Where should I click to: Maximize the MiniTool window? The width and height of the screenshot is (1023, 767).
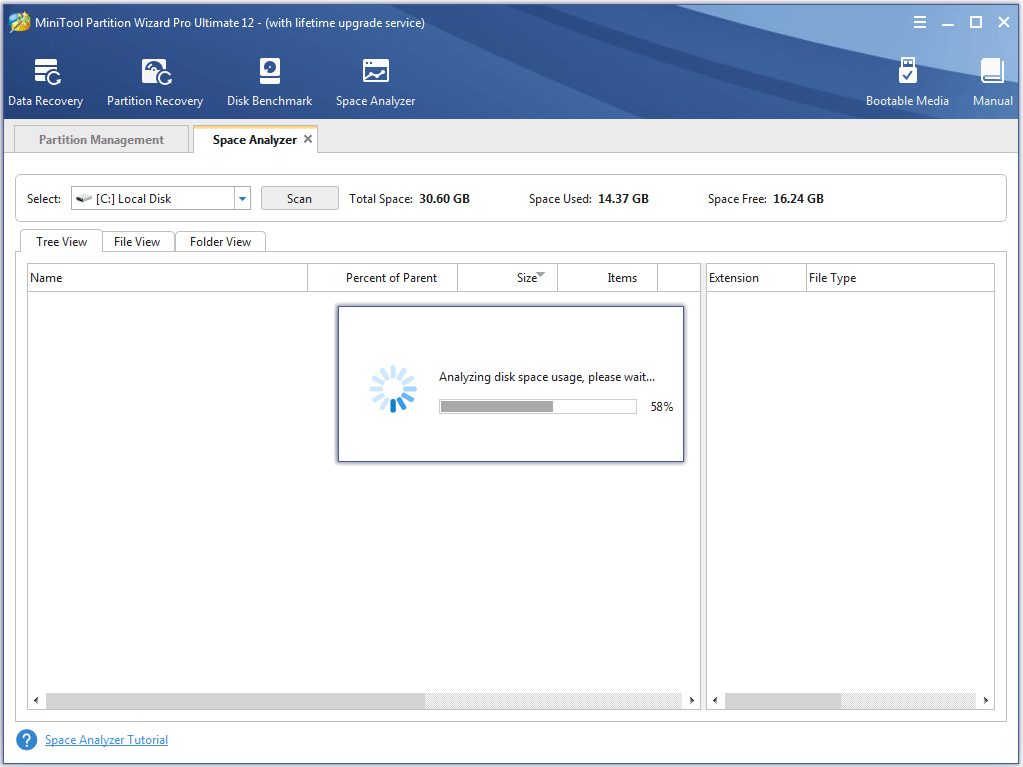(976, 22)
